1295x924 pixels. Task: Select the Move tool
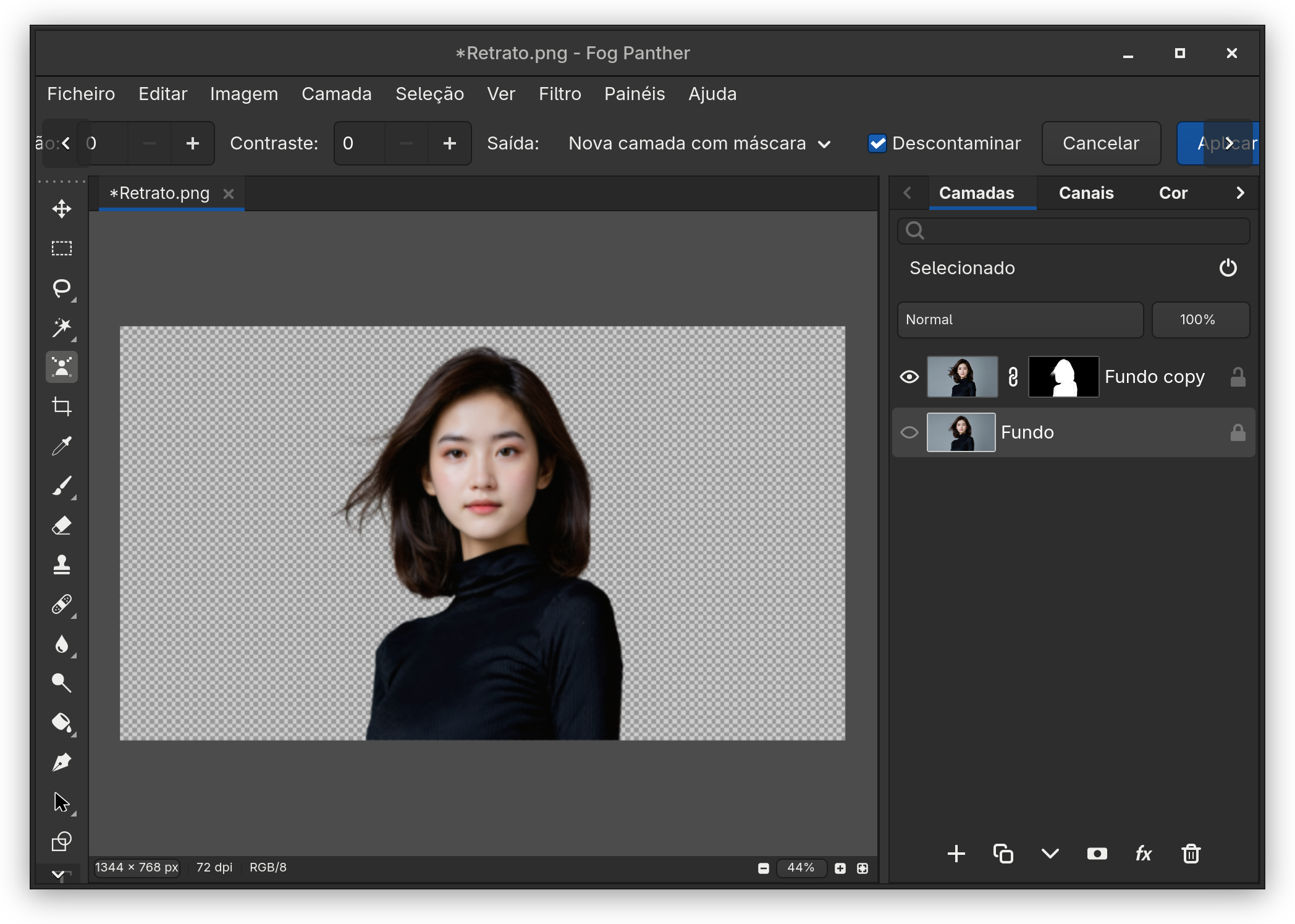pyautogui.click(x=62, y=209)
